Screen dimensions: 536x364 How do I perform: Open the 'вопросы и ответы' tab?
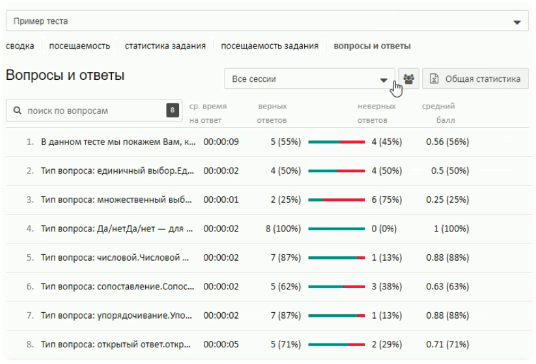[372, 46]
